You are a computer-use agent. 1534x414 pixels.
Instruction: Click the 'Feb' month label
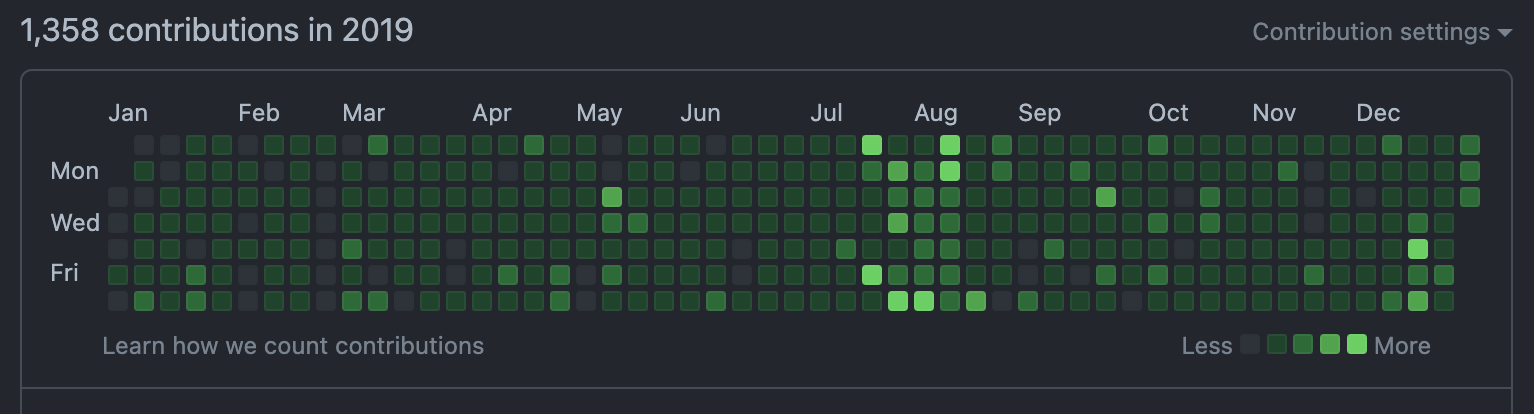[x=259, y=113]
